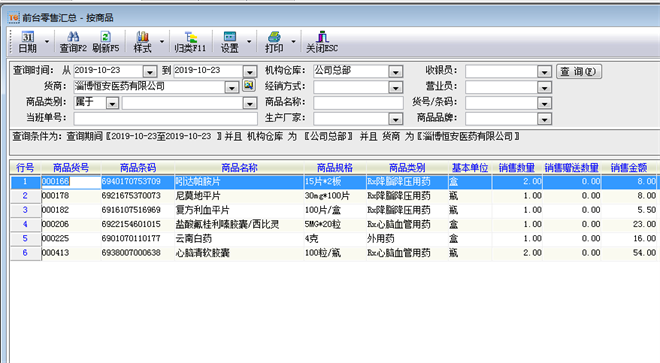The width and height of the screenshot is (660, 363).
Task: Open the 日期 date toolbar button
Action: click(x=28, y=42)
